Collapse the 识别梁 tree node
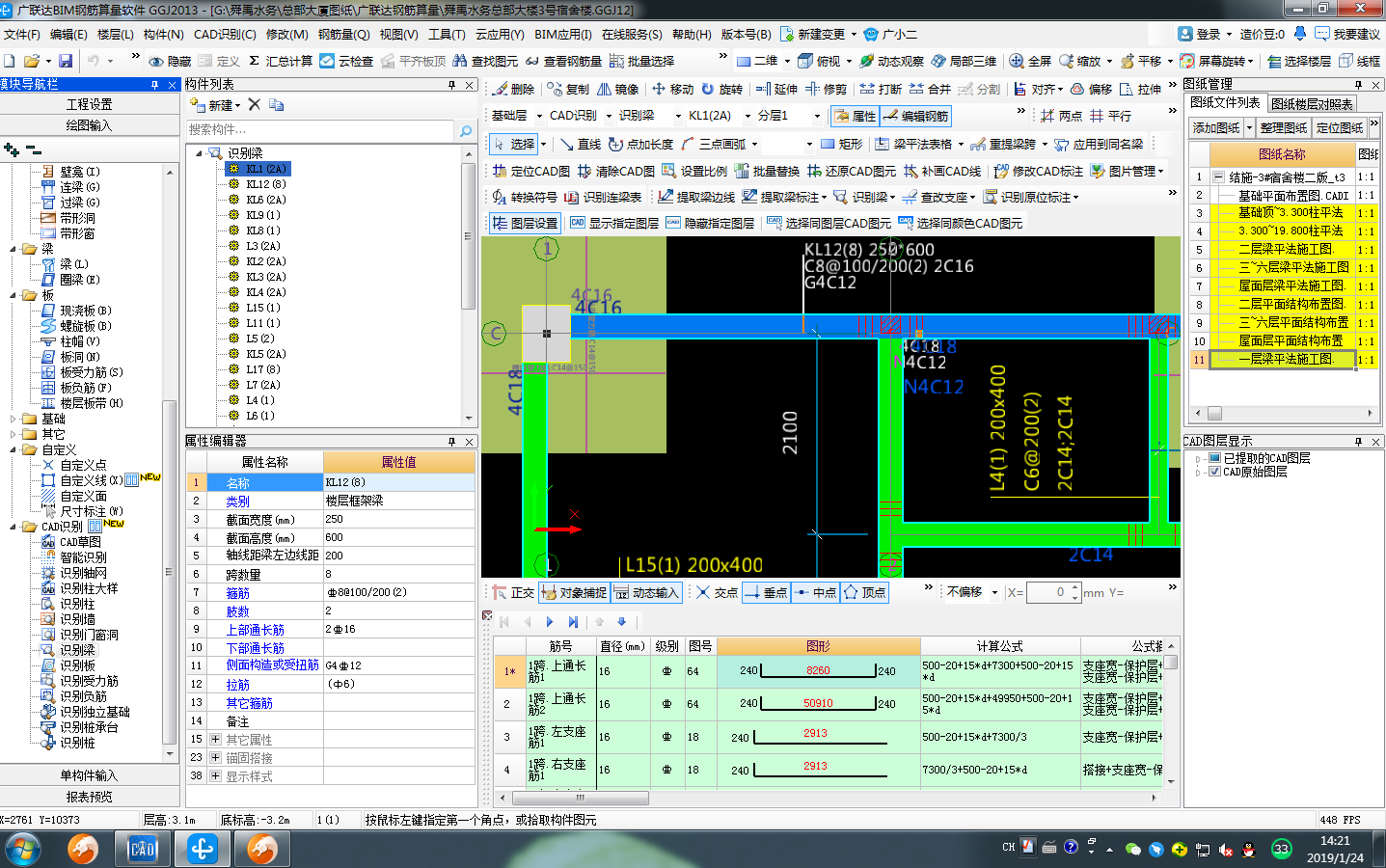The width and height of the screenshot is (1386, 868). [199, 152]
